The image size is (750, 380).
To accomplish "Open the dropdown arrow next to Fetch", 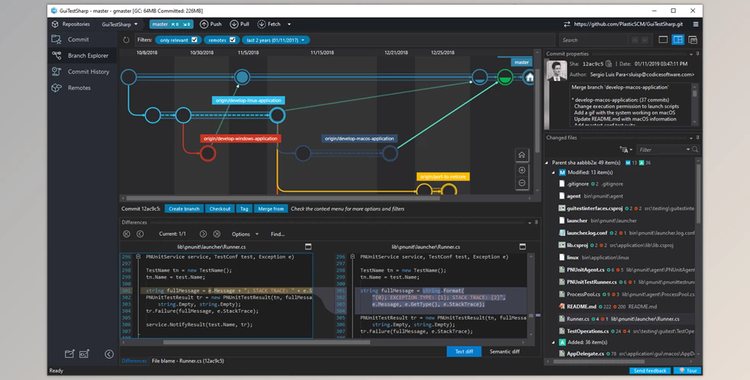I will coord(289,24).
